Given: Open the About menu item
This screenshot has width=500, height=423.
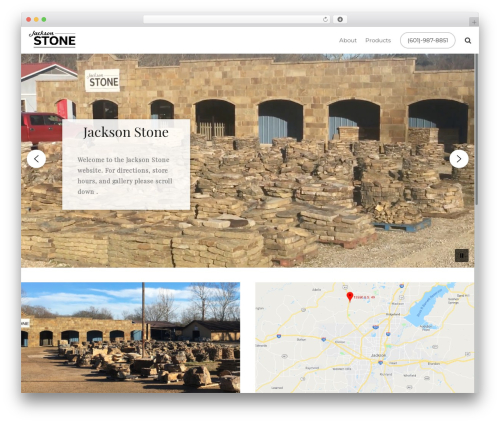Looking at the screenshot, I should coord(348,40).
